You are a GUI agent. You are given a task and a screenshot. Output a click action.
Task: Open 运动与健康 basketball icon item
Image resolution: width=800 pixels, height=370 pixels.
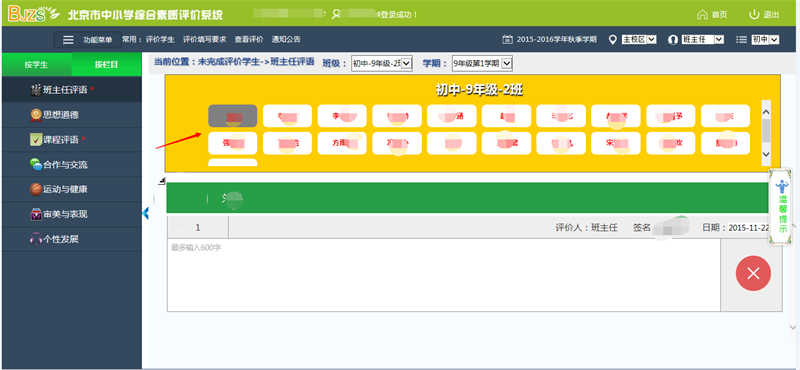click(x=35, y=189)
